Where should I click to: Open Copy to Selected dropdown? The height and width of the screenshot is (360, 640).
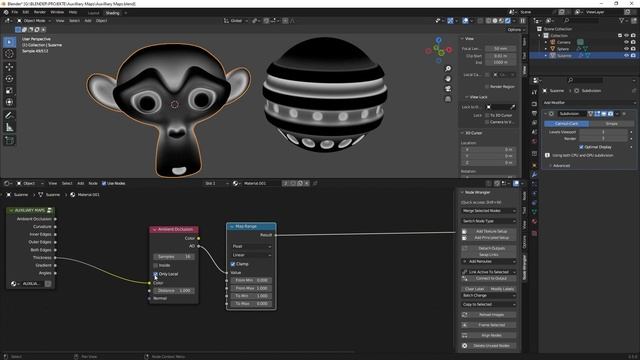489,304
